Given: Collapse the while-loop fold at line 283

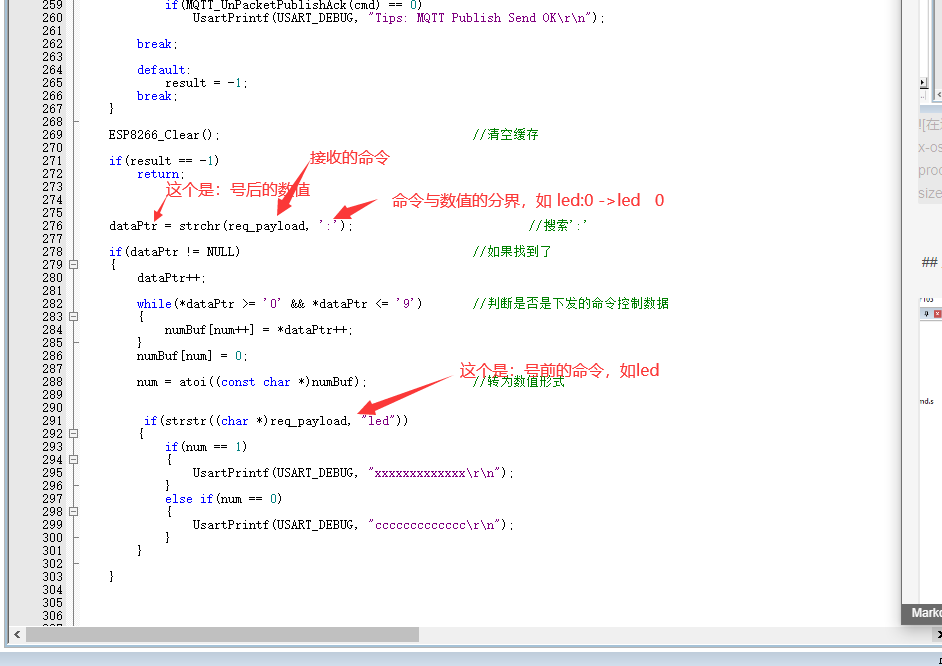Looking at the screenshot, I should point(73,316).
